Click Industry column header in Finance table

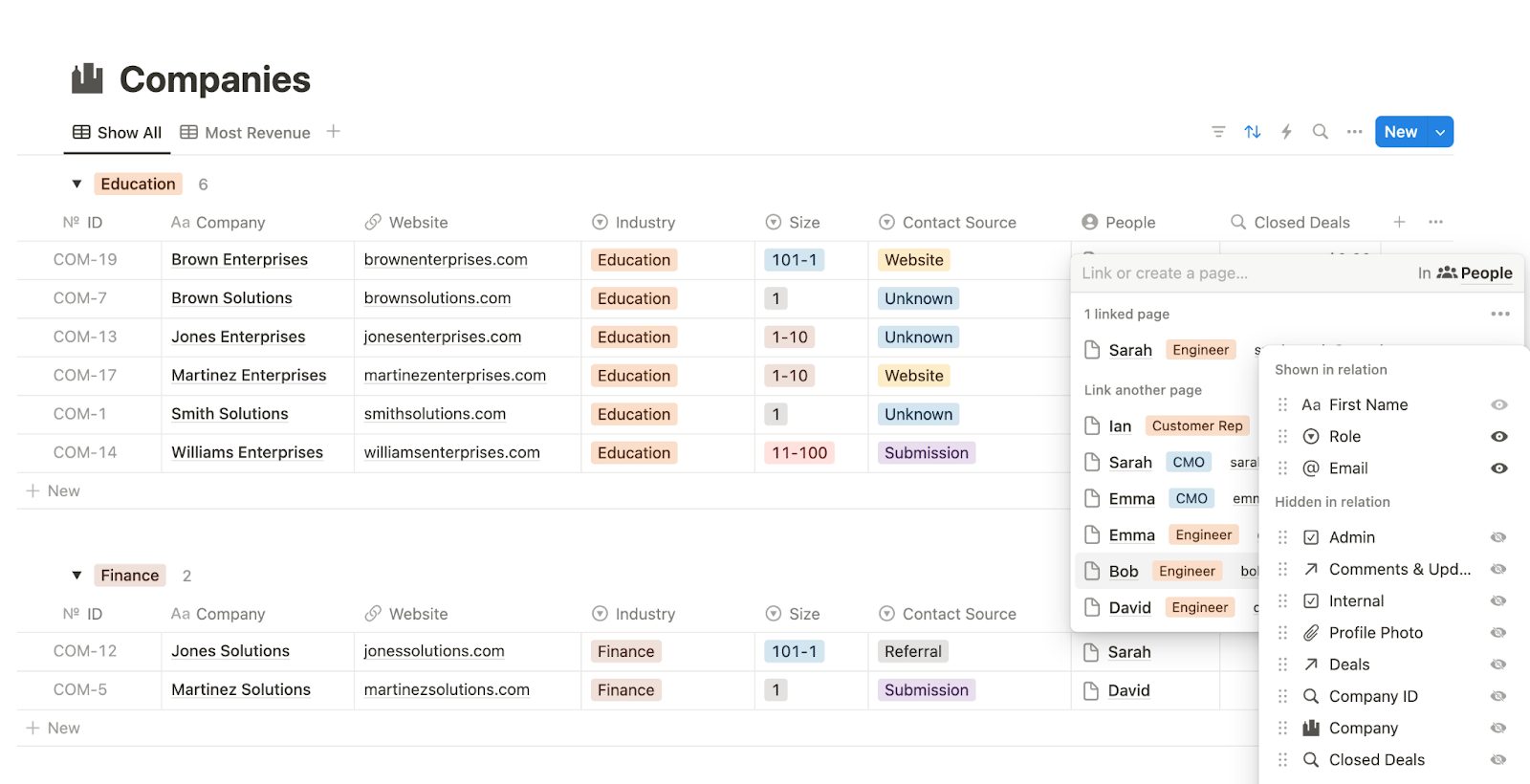click(633, 614)
